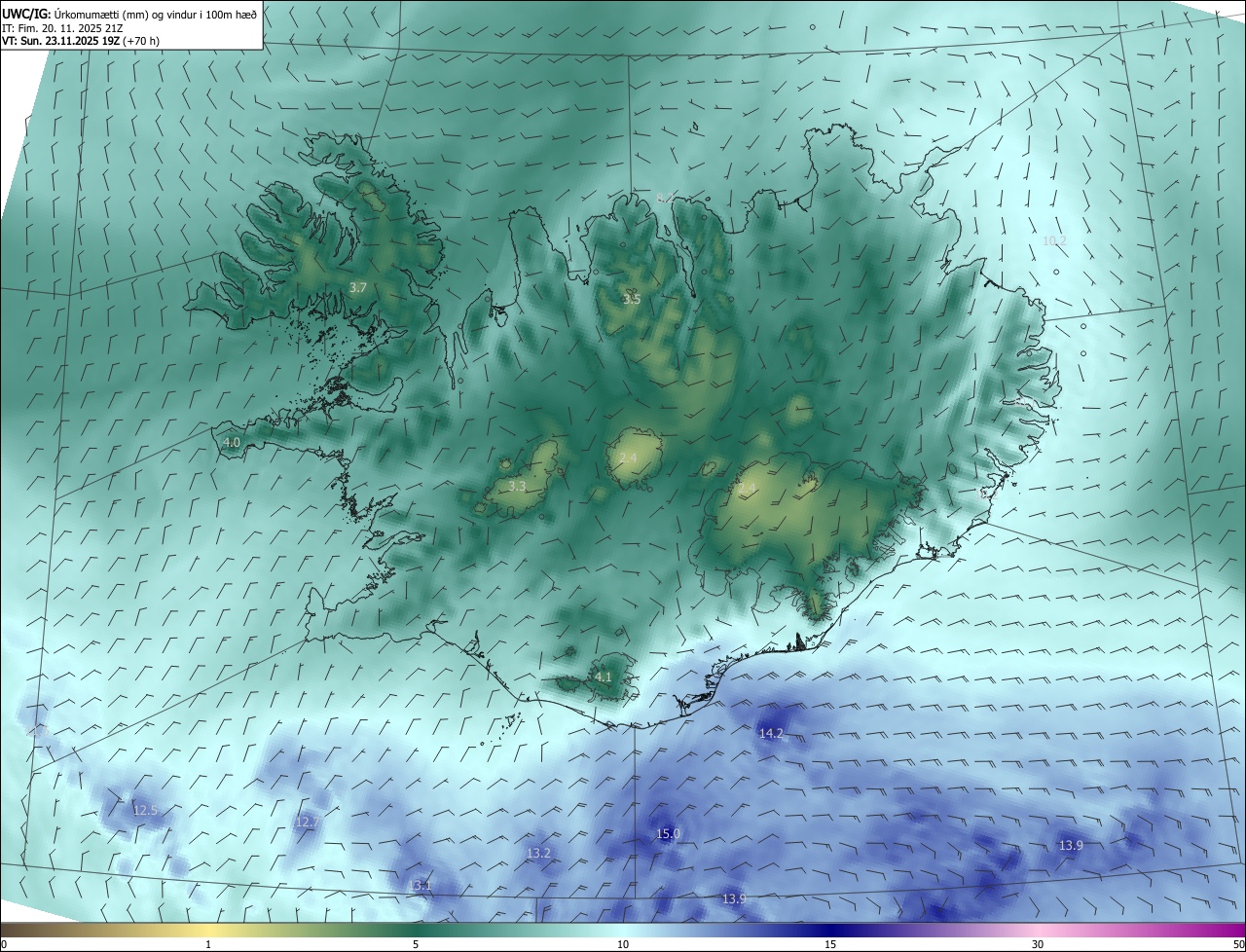Viewport: 1246px width, 952px height.
Task: Click the precipitable water color scale bar
Action: (623, 930)
